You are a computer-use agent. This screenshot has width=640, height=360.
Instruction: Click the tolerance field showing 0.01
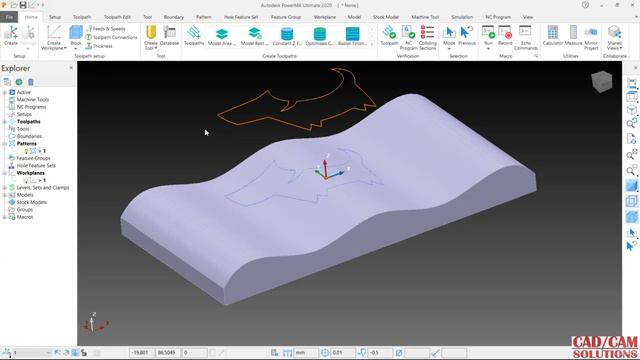[343, 353]
